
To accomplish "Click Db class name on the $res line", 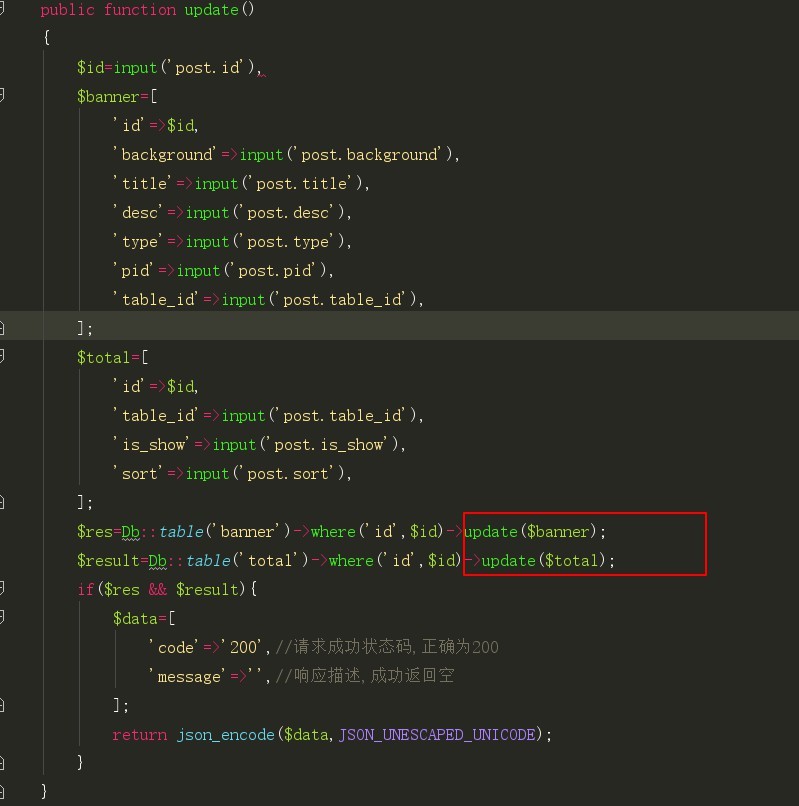I will point(131,532).
